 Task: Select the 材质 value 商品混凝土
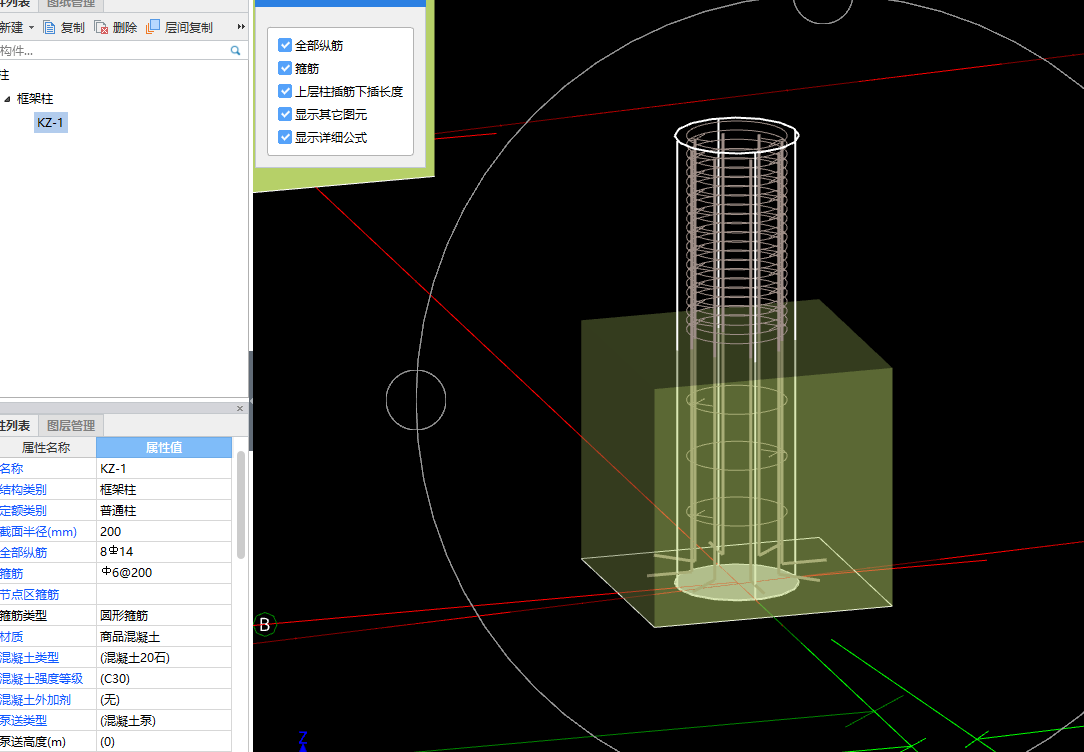pyautogui.click(x=164, y=637)
